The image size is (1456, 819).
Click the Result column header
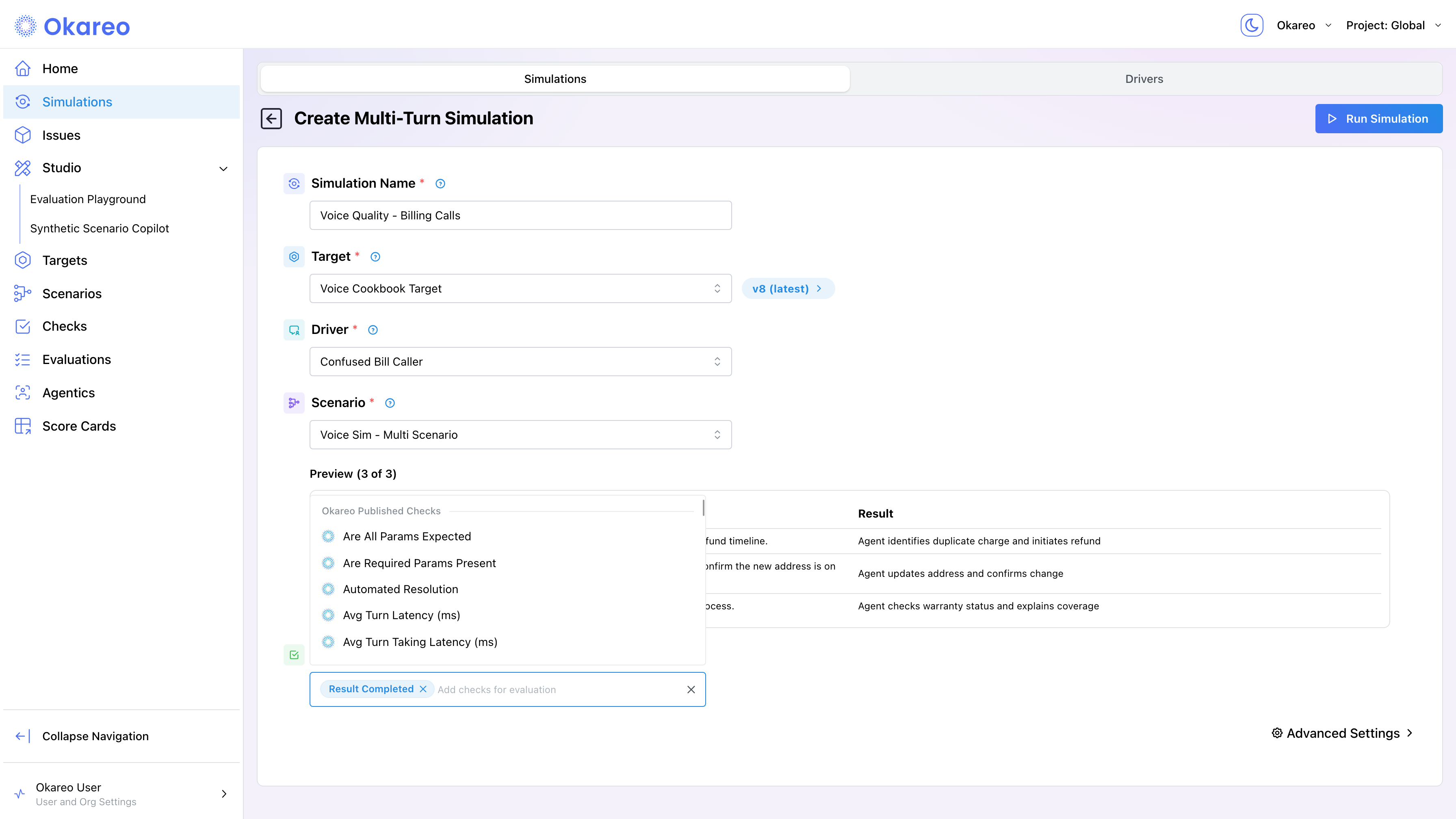(875, 513)
